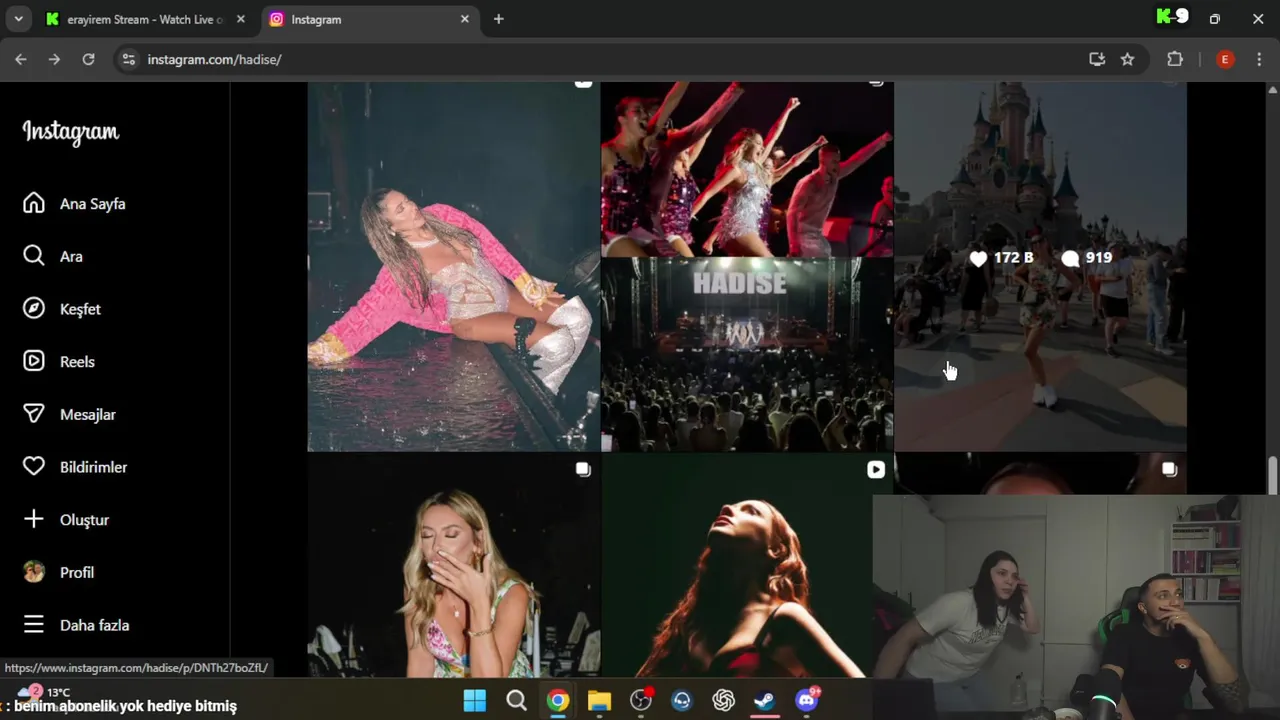Open Steam from the taskbar
The image size is (1280, 720).
point(765,700)
